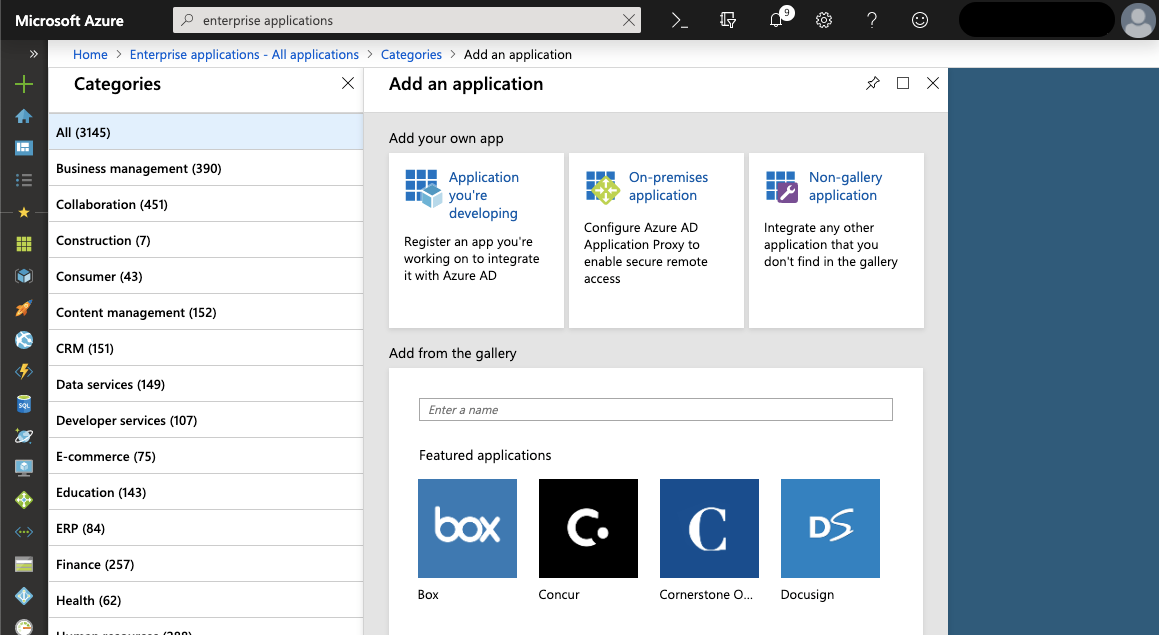Open All resources green grid icon

click(24, 244)
